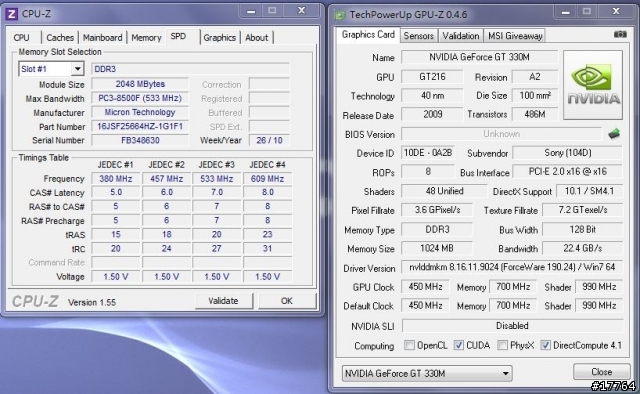640x394 pixels.
Task: Click the DirectX Support 10.1 / SM4.1 field
Action: tap(590, 191)
